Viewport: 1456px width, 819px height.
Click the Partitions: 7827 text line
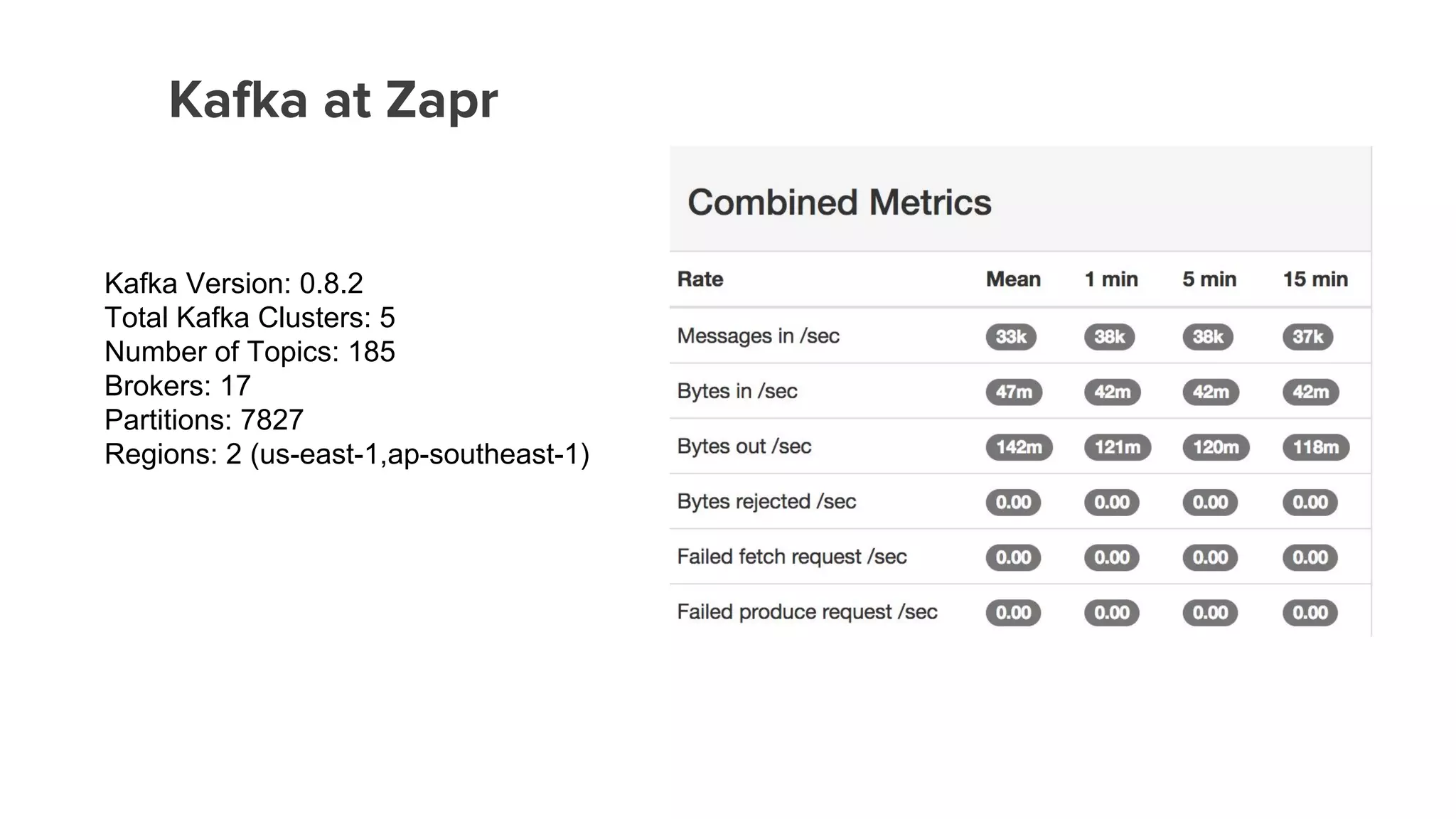coord(204,420)
